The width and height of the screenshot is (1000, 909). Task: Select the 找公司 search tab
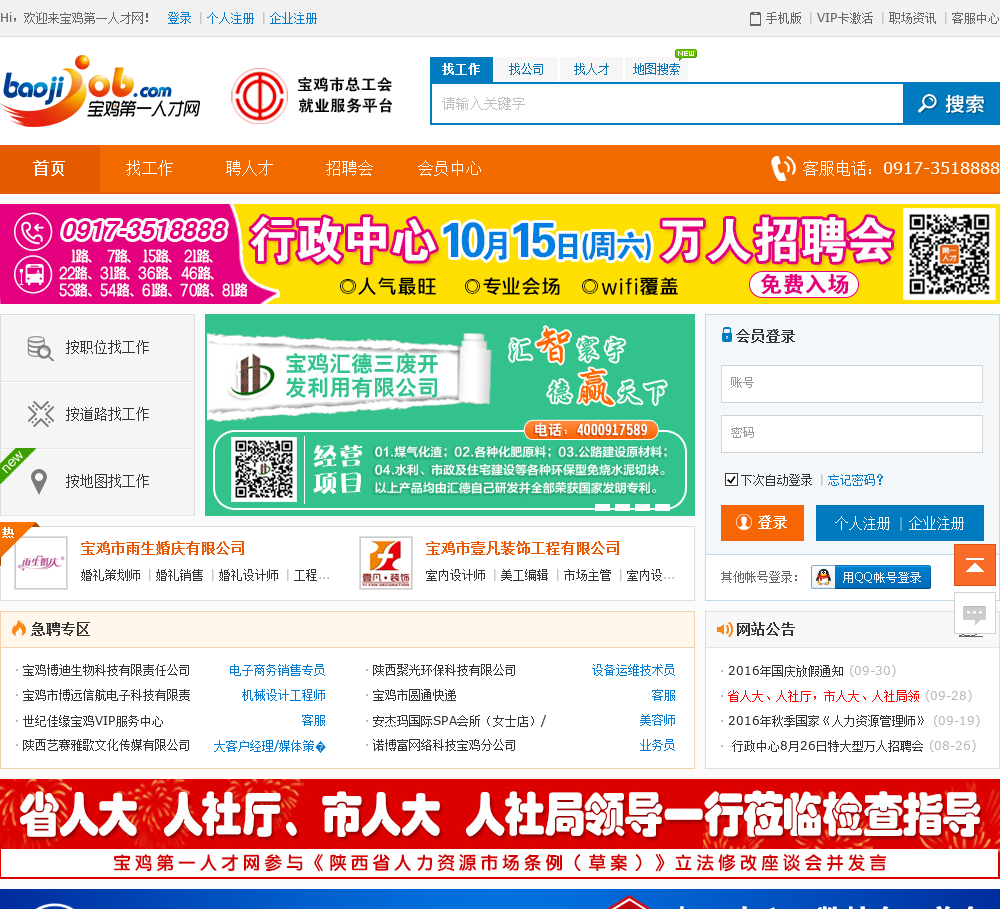[526, 70]
